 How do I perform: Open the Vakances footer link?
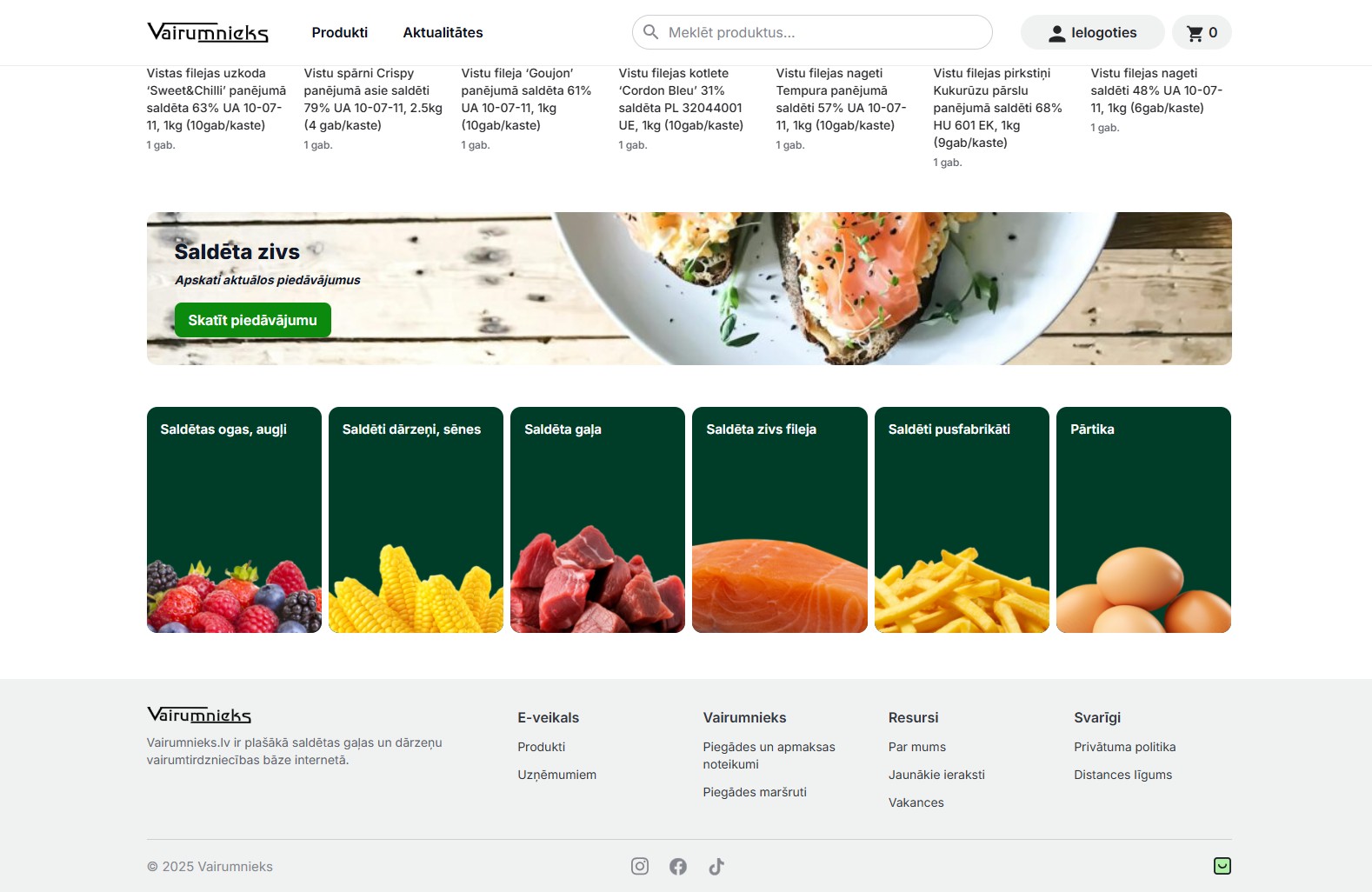tap(916, 802)
